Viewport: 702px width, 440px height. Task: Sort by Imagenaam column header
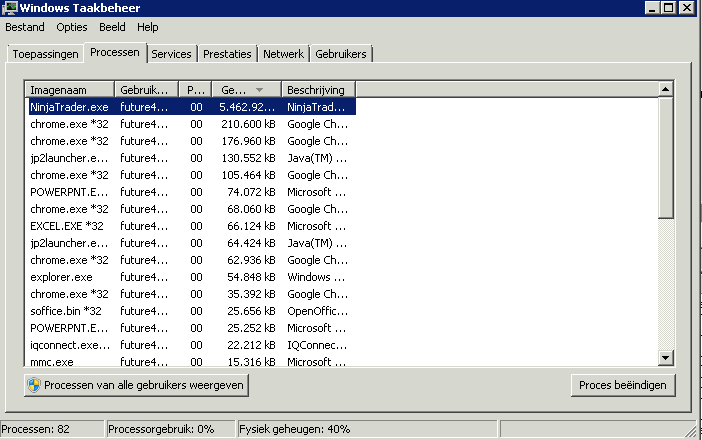(x=70, y=90)
